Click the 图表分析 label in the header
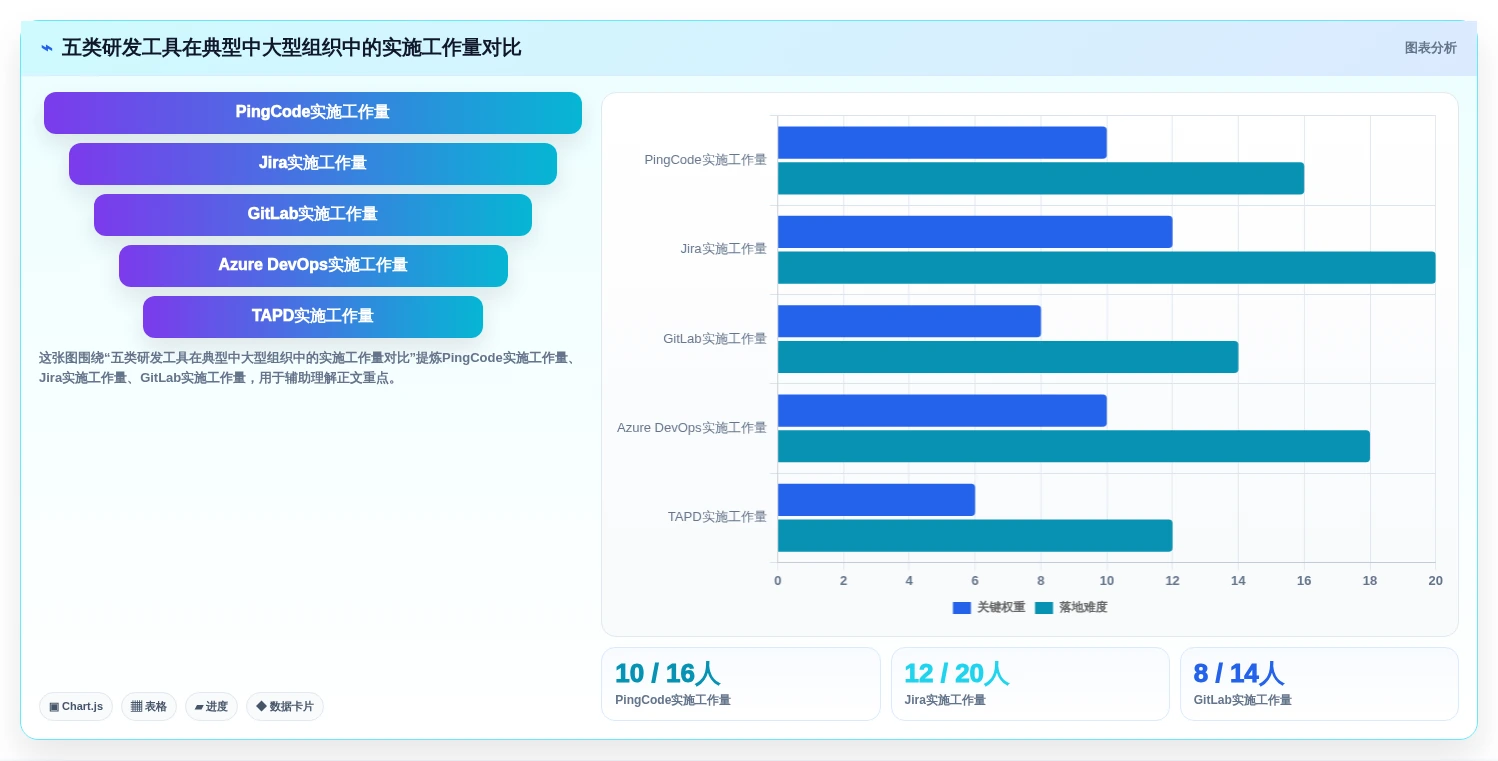The width and height of the screenshot is (1498, 761). tap(1430, 48)
